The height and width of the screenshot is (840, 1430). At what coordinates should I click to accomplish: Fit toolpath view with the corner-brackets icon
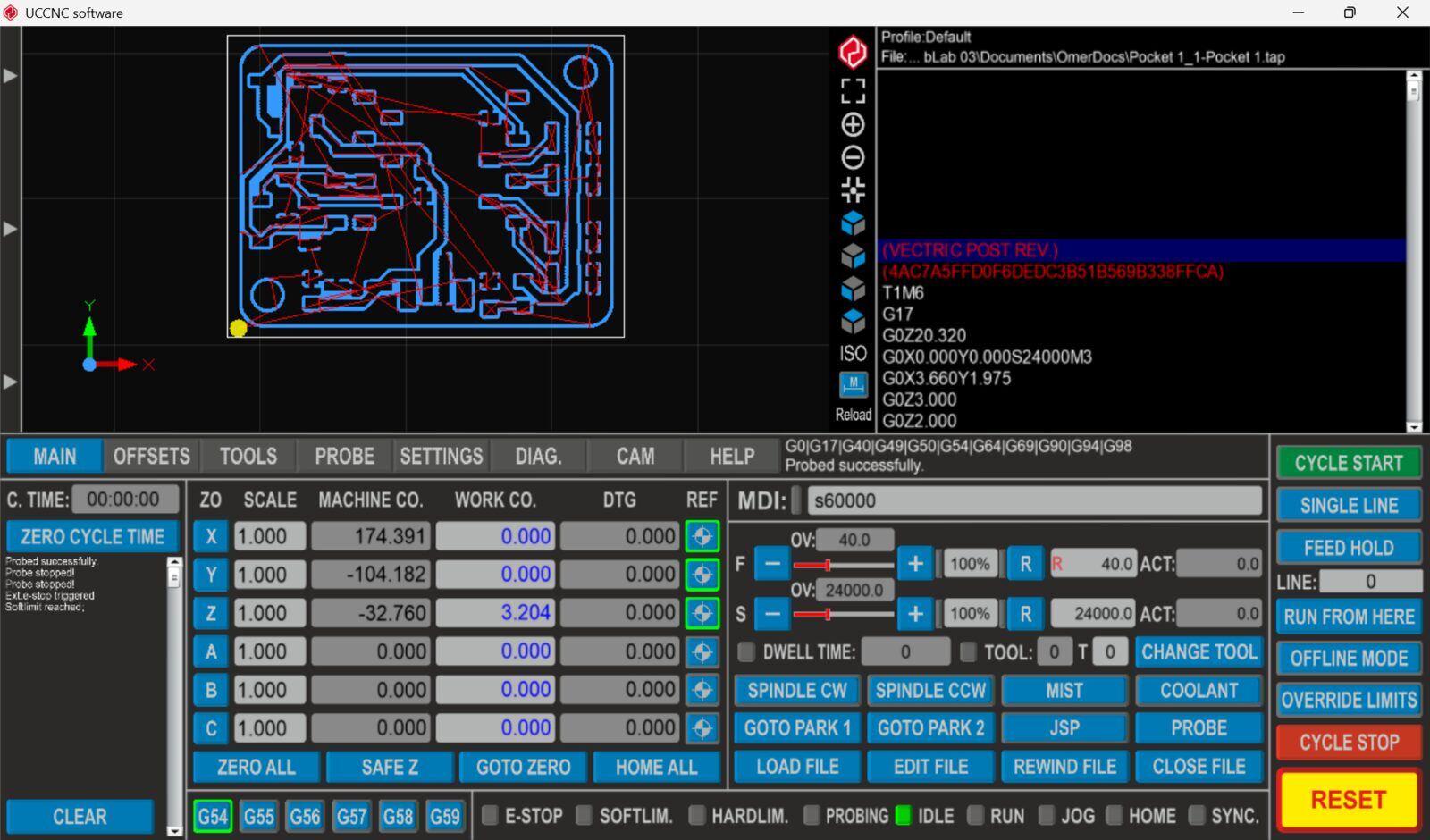(853, 90)
